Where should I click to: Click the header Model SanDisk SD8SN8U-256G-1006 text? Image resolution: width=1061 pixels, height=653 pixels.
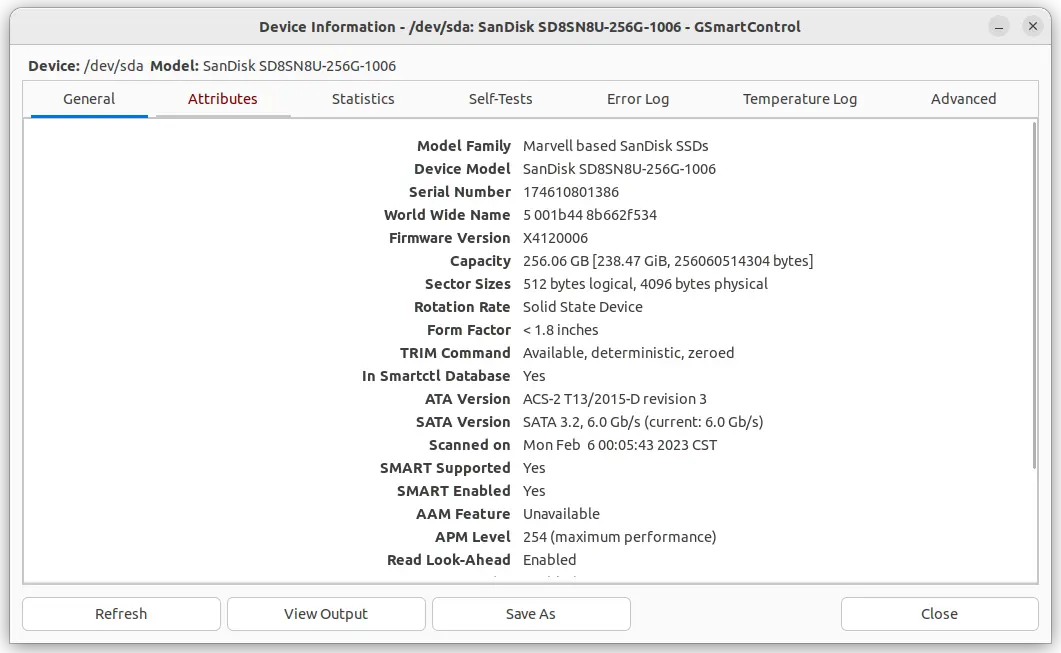tap(273, 66)
